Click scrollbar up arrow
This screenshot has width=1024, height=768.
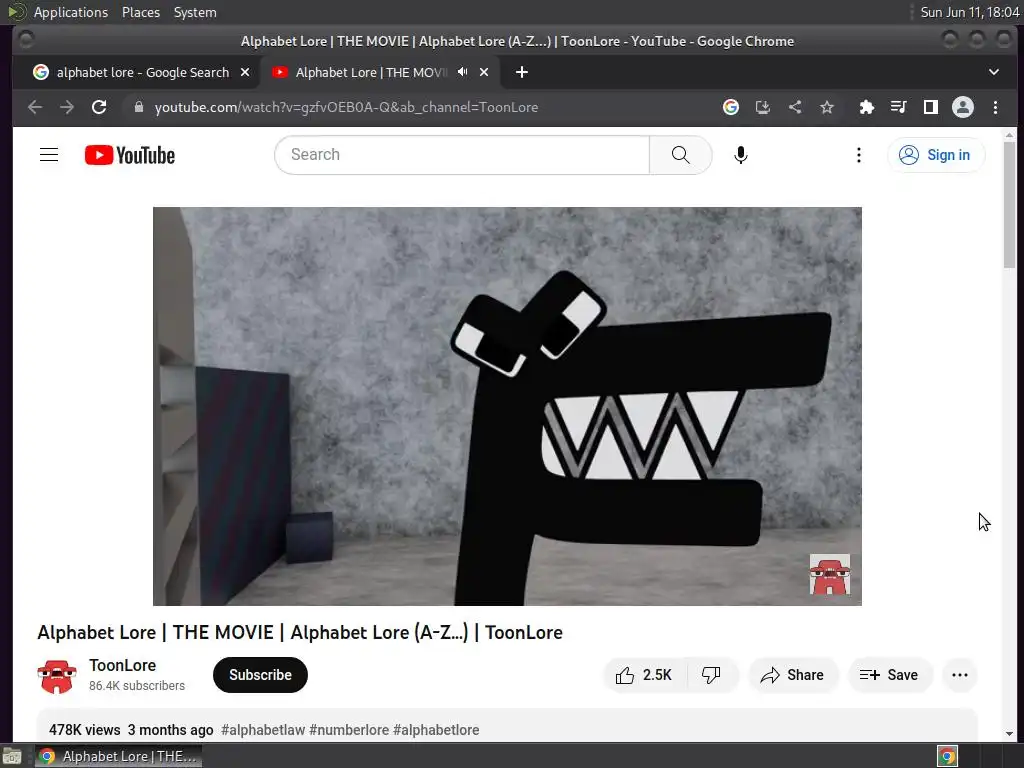1010,135
